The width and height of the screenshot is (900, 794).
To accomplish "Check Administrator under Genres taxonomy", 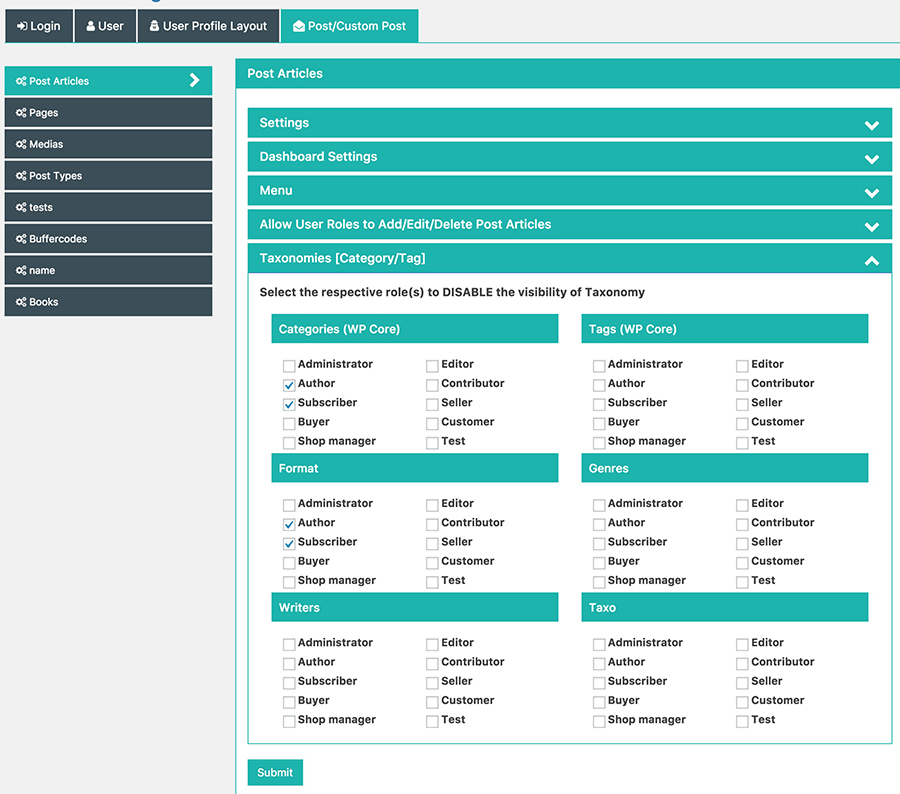I will pos(599,505).
